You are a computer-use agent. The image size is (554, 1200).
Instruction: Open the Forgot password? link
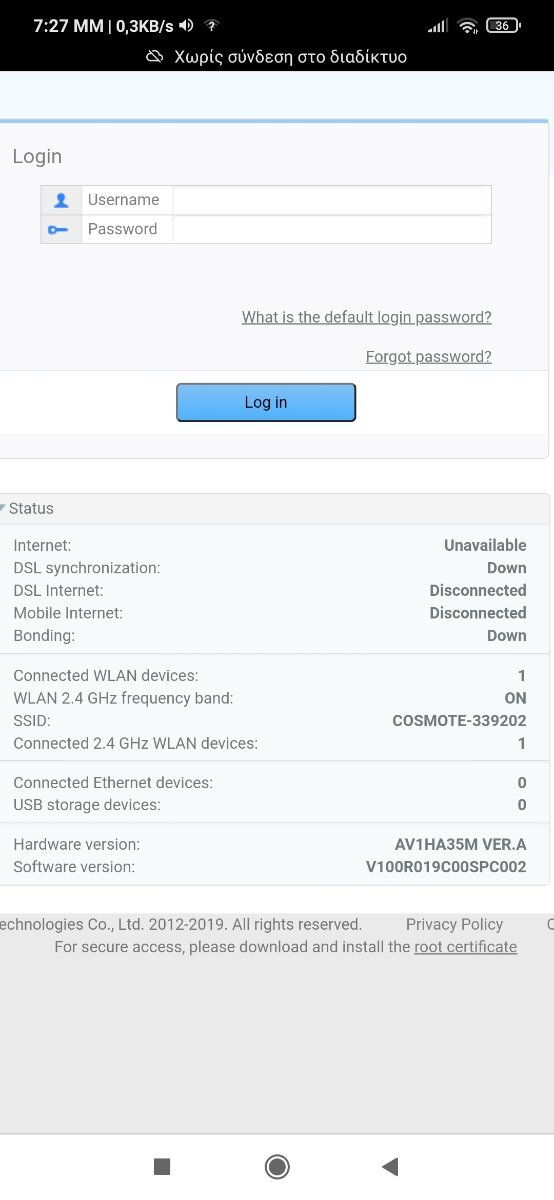coord(429,356)
